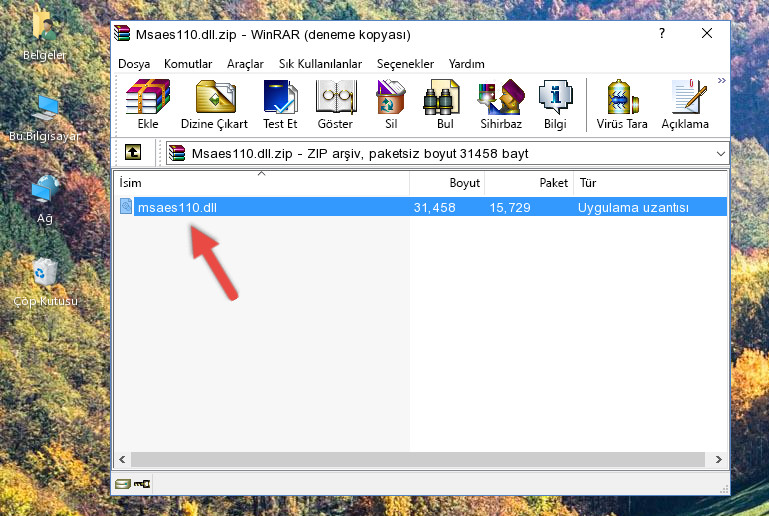Open the Araçlar menu
This screenshot has height=516, width=769.
[x=245, y=64]
